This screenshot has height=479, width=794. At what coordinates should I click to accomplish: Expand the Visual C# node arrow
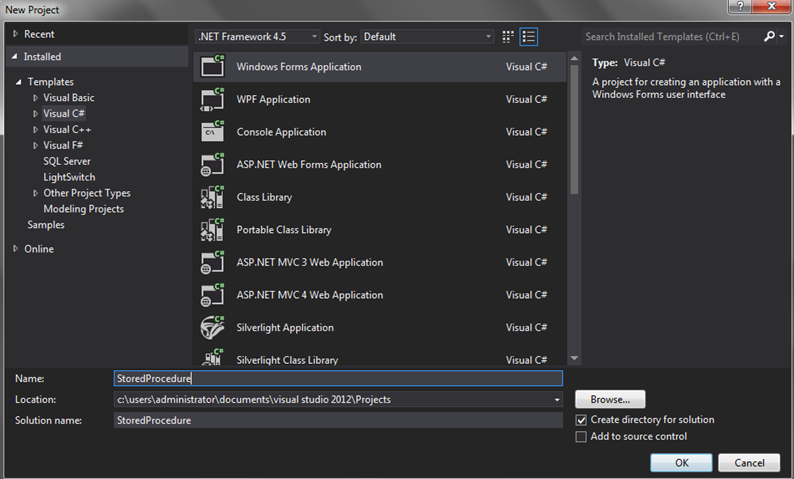35,113
